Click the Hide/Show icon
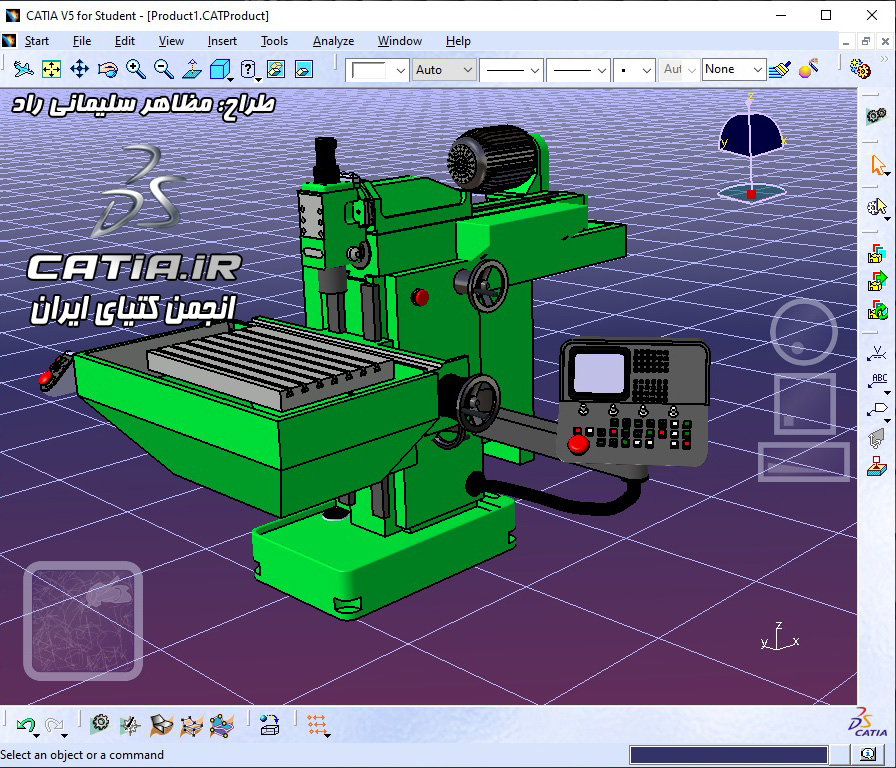The width and height of the screenshot is (896, 768). point(276,70)
